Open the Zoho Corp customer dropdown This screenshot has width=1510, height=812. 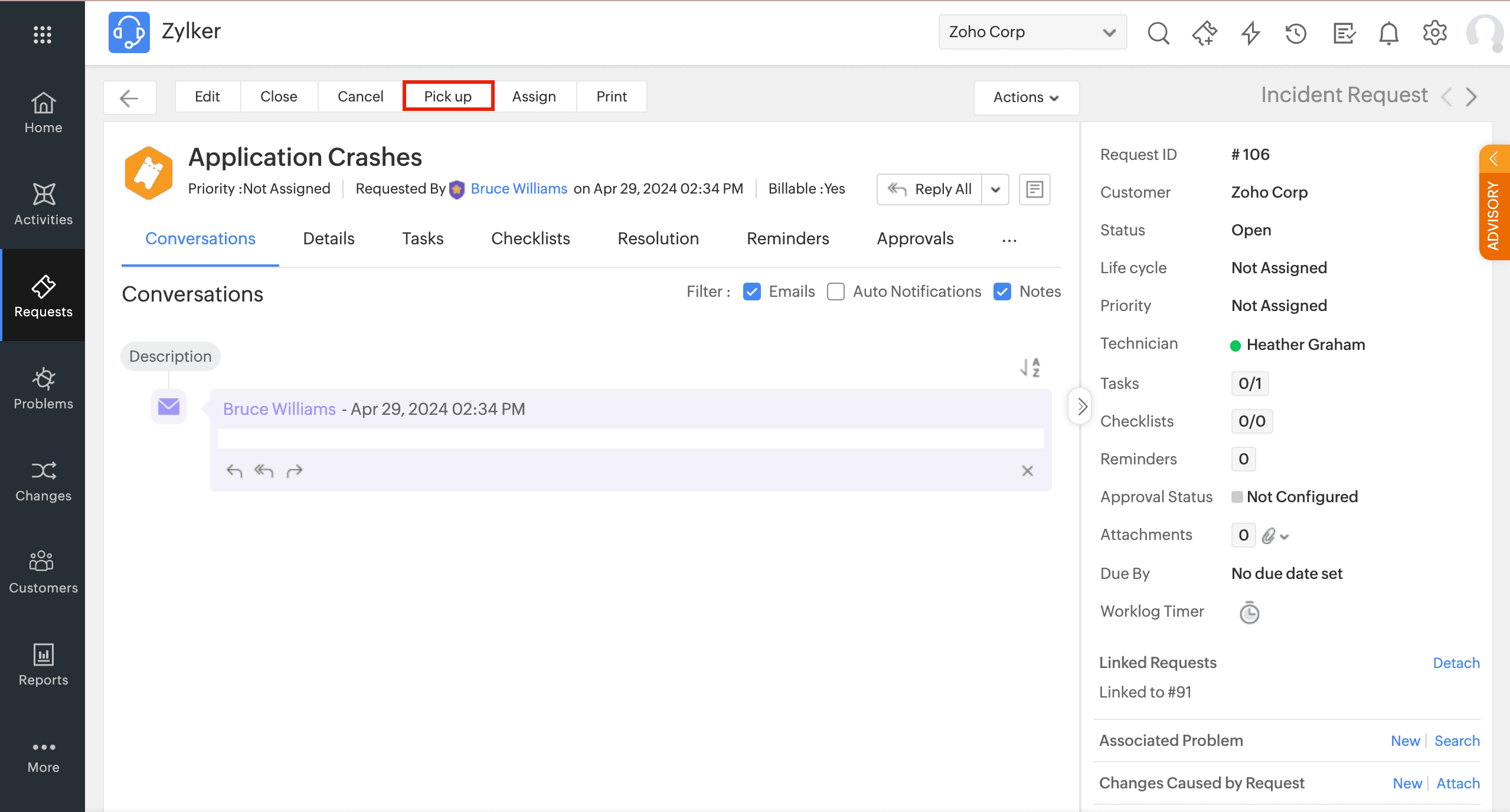1032,32
